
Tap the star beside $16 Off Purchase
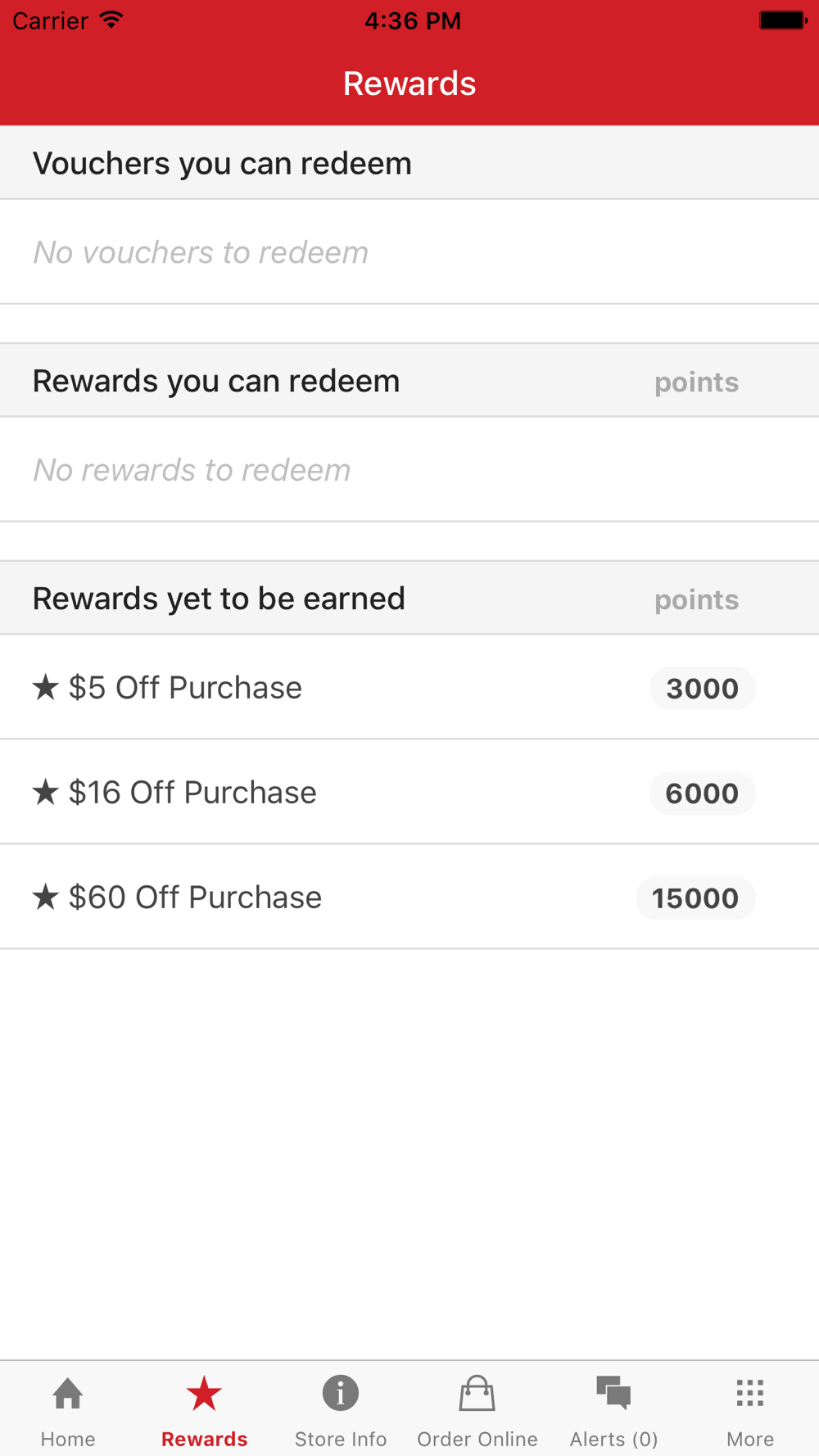46,793
